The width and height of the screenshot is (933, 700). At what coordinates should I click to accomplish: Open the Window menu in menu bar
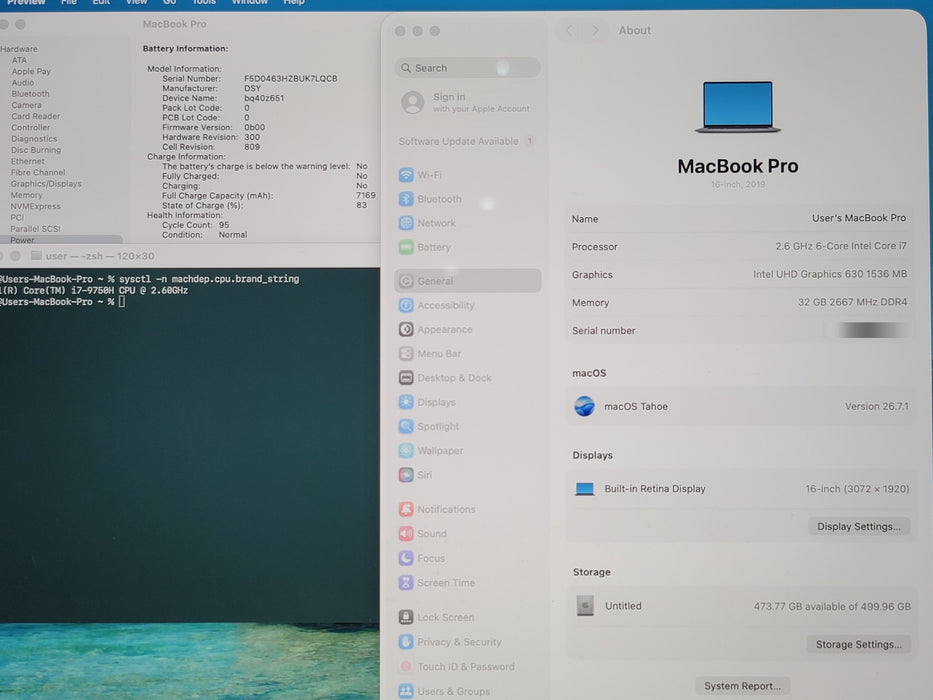[249, 2]
